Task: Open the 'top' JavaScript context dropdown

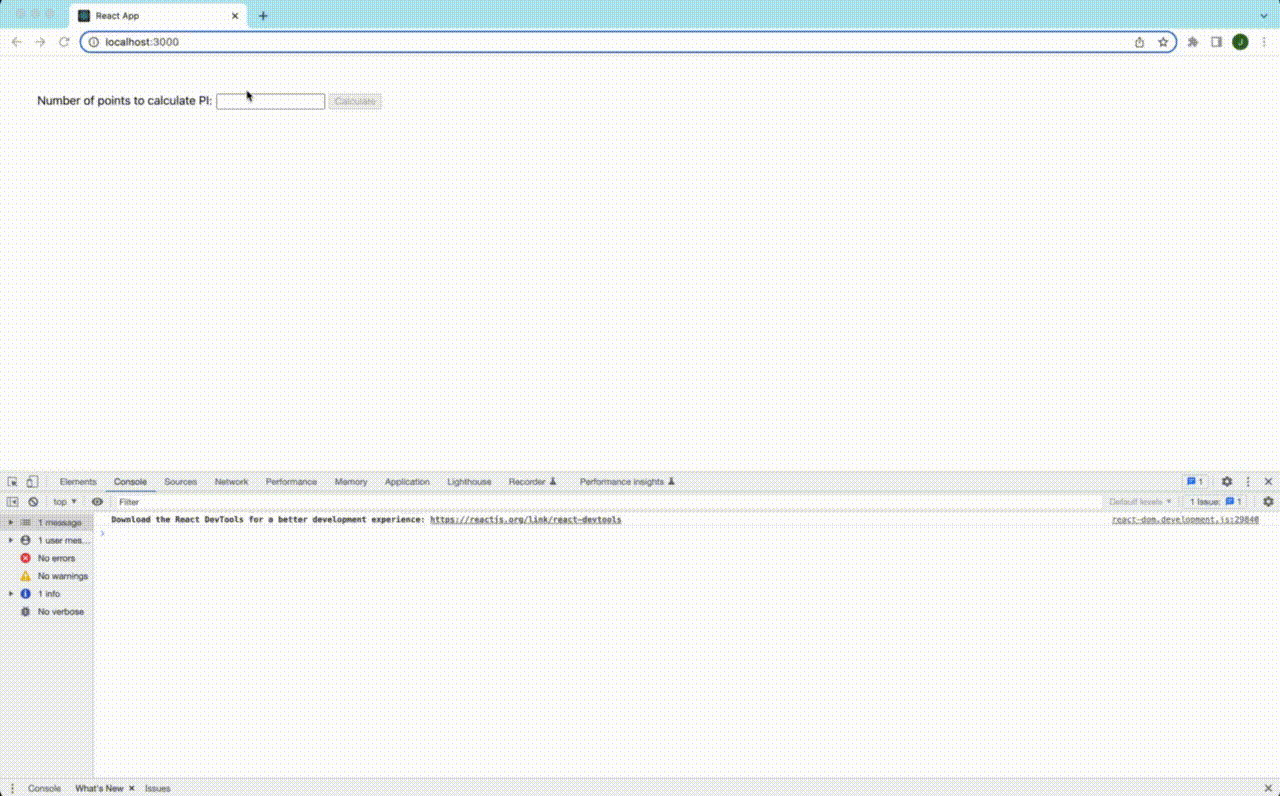Action: point(65,502)
